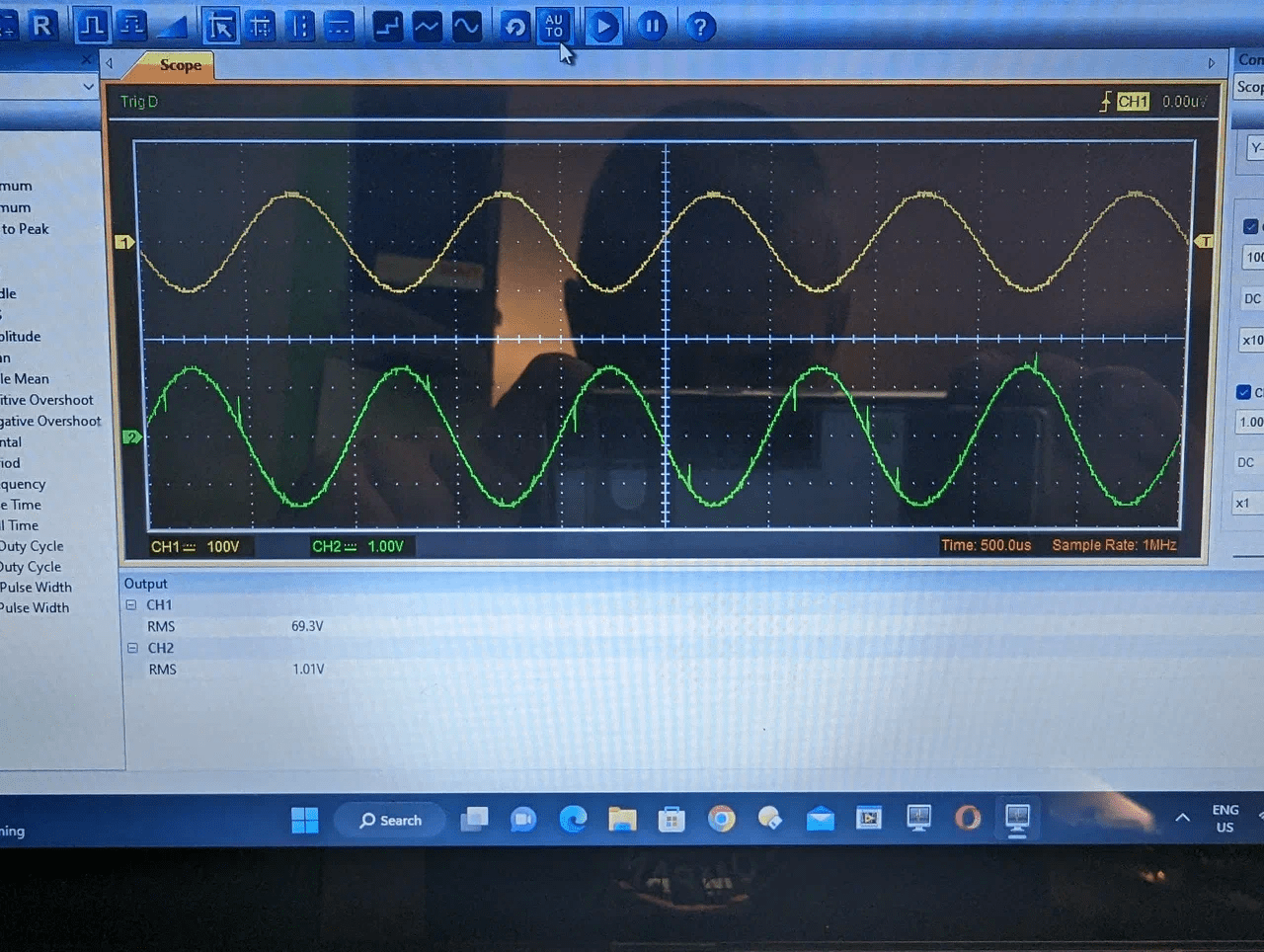Select the trigger level T marker
The image size is (1264, 952).
coord(1204,242)
